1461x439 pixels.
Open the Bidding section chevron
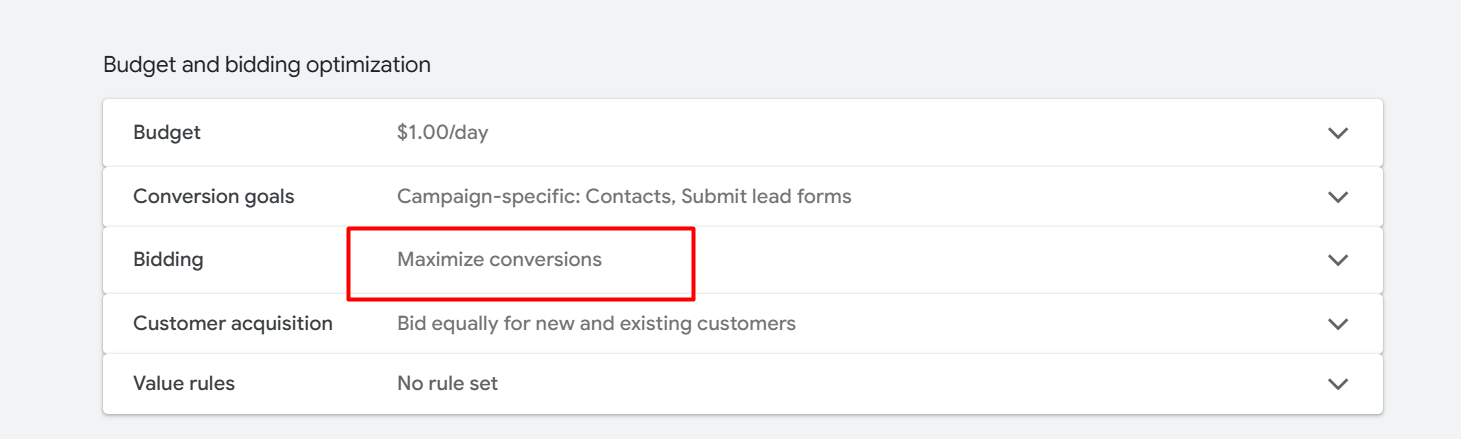[1337, 260]
